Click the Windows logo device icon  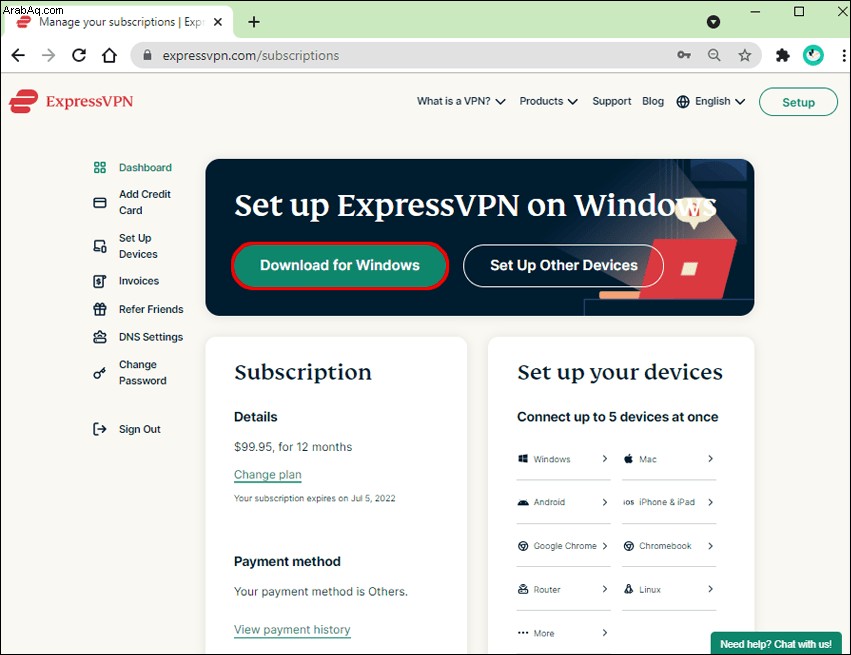pyautogui.click(x=523, y=459)
